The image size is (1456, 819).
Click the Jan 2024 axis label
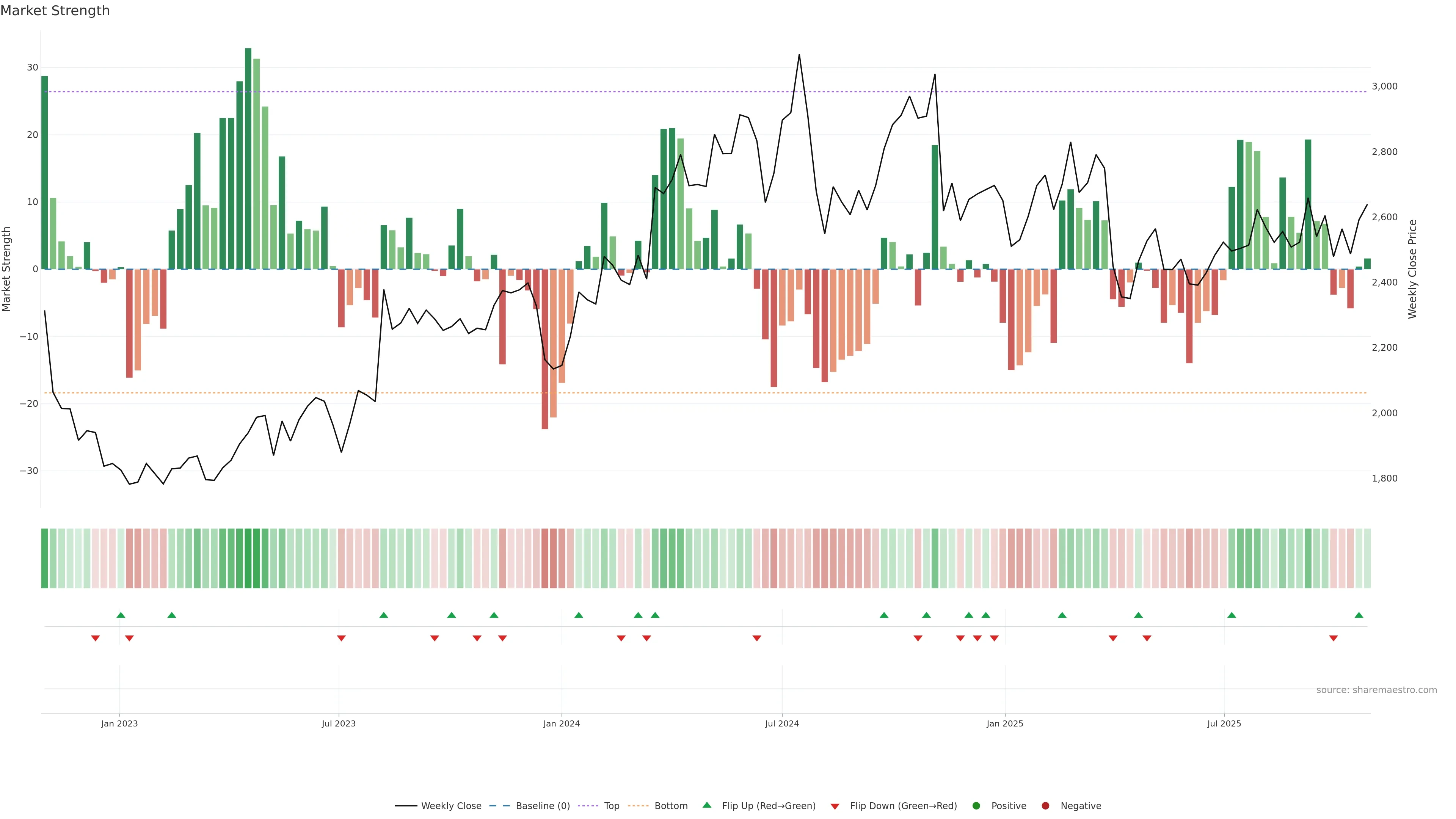tap(561, 723)
